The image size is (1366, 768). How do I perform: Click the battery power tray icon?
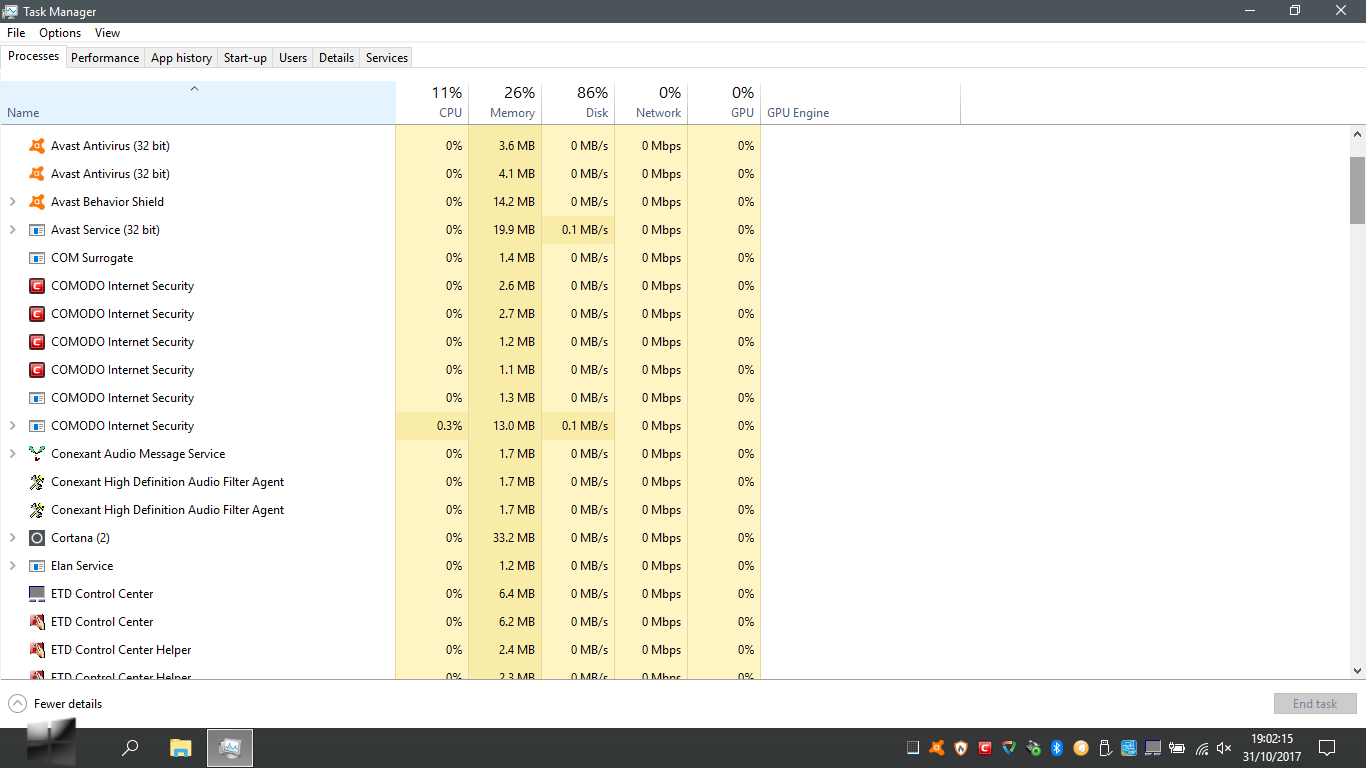pos(1177,748)
